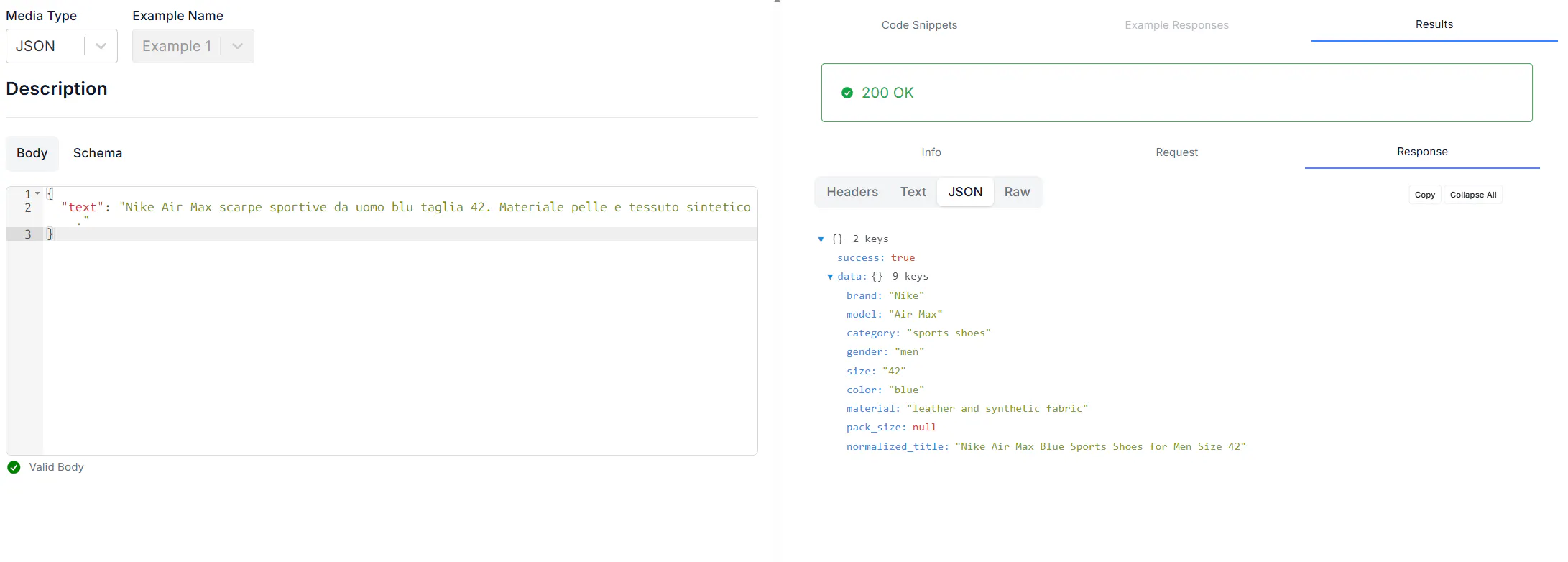Click the Valid Body label
Screen dimensions: 1568x562
56,467
